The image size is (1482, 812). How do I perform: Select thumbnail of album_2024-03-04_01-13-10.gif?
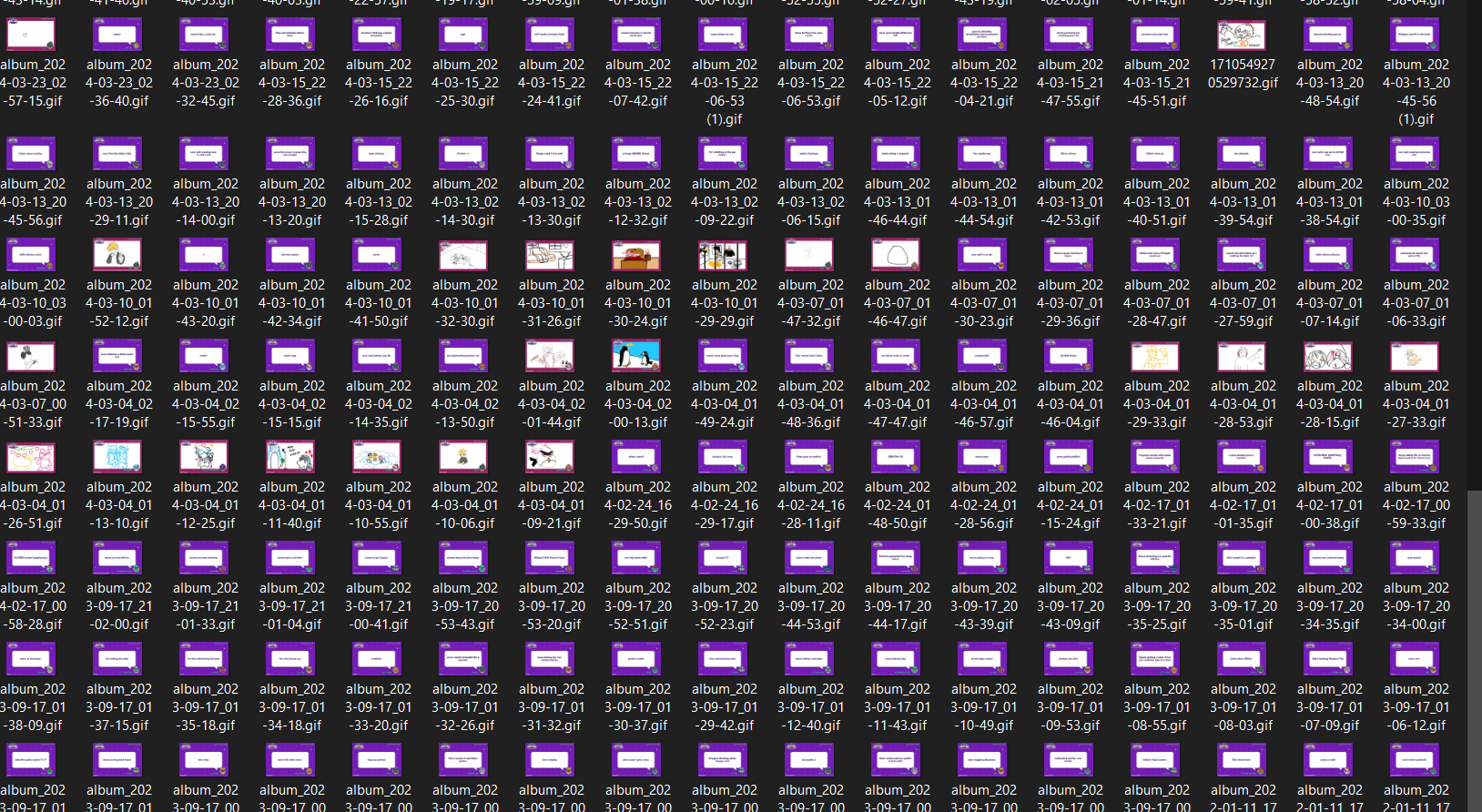coord(117,457)
